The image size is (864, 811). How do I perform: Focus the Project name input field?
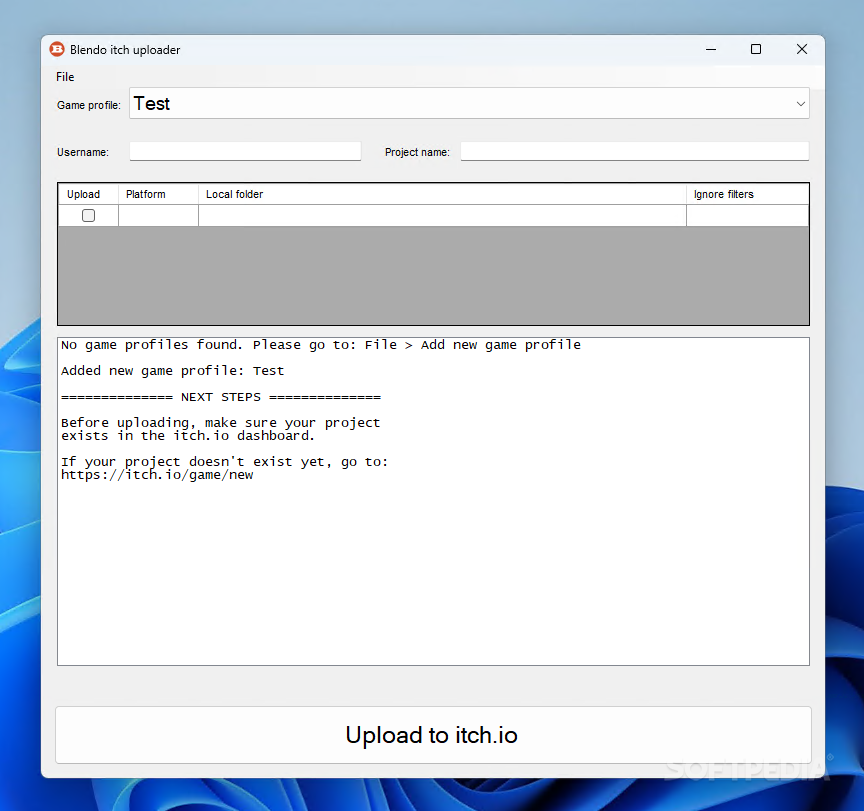click(x=635, y=152)
